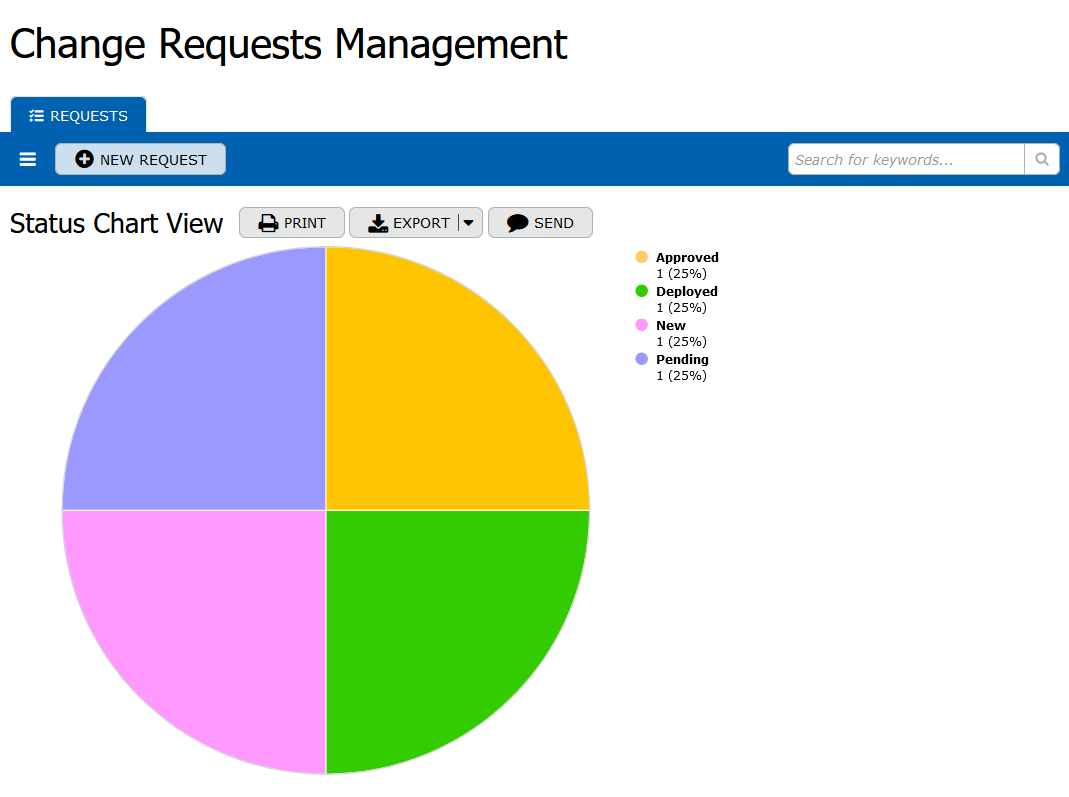Click the orange Approved legend dot
Screen dimensions: 1069x797
click(x=641, y=258)
